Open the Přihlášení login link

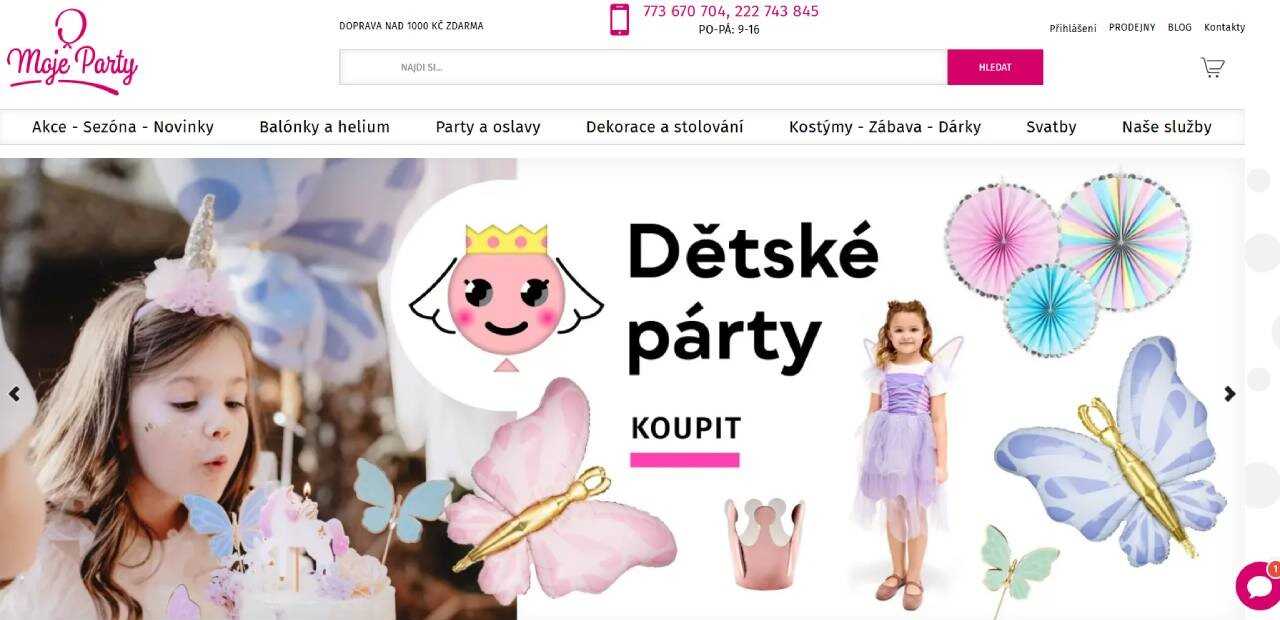click(x=1073, y=28)
